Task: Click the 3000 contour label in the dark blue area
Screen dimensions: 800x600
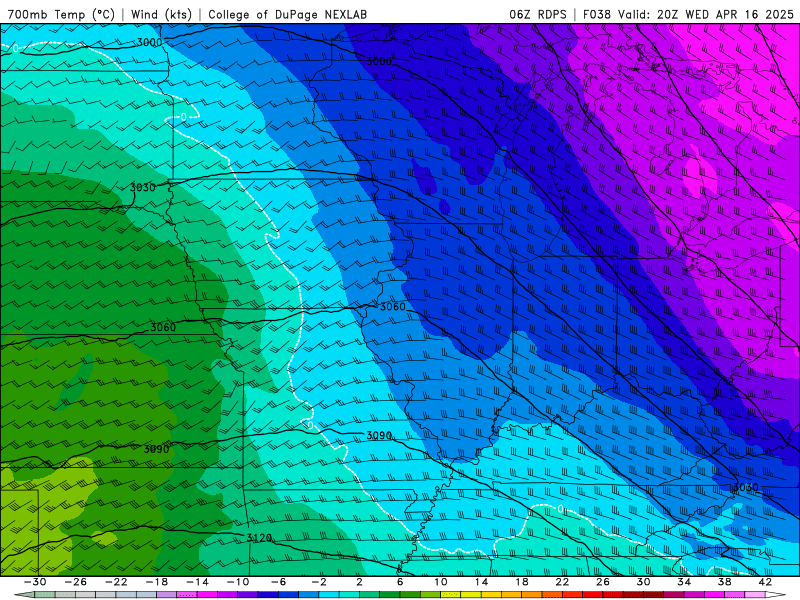Action: pyautogui.click(x=379, y=61)
